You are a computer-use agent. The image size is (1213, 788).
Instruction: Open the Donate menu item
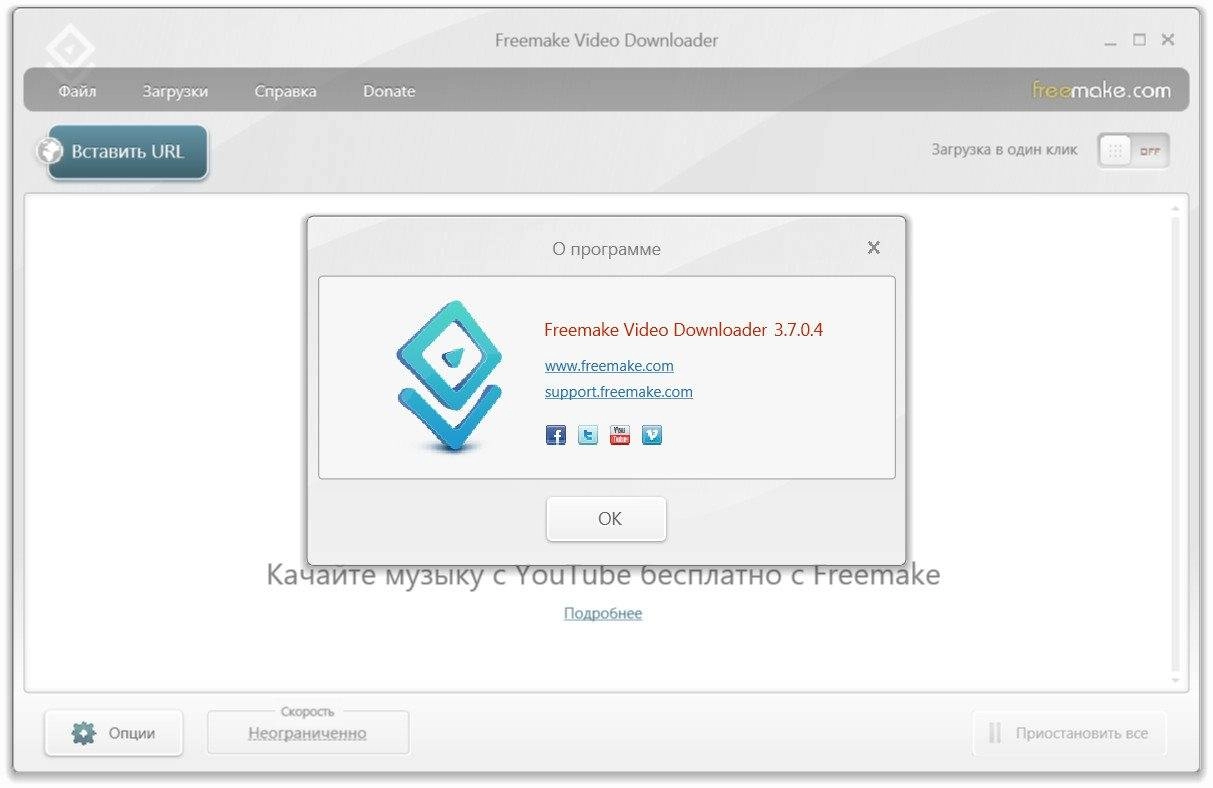point(389,91)
